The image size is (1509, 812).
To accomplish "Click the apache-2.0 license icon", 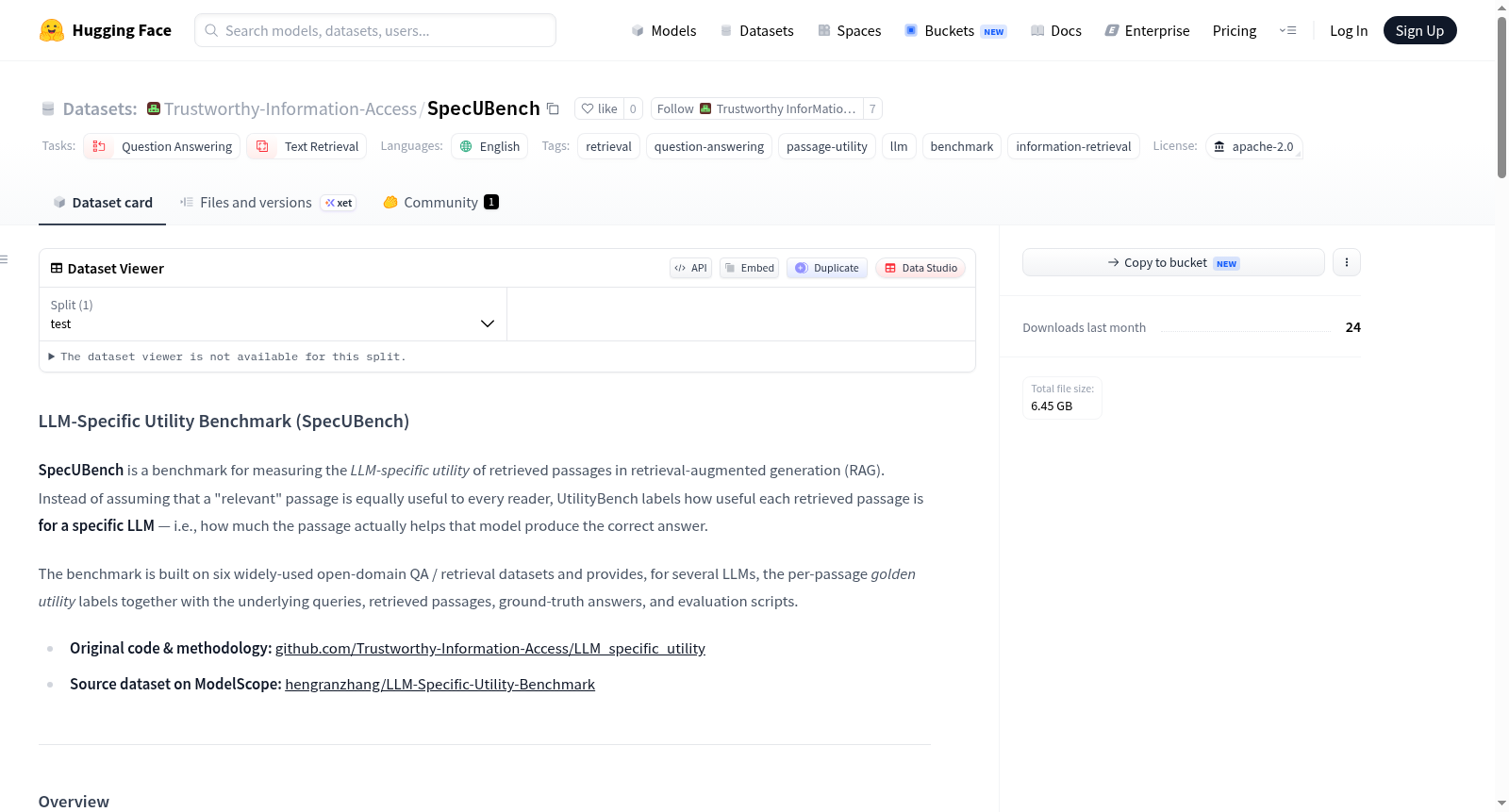I will (x=1219, y=146).
